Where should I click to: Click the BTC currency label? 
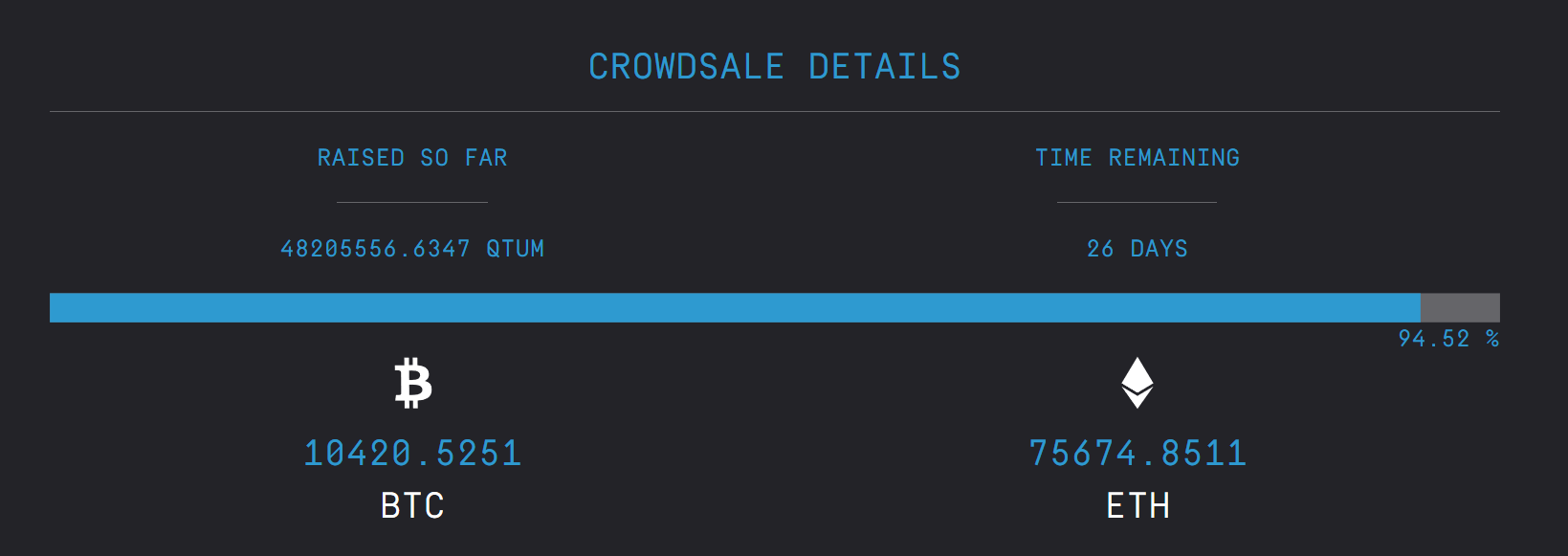click(412, 505)
